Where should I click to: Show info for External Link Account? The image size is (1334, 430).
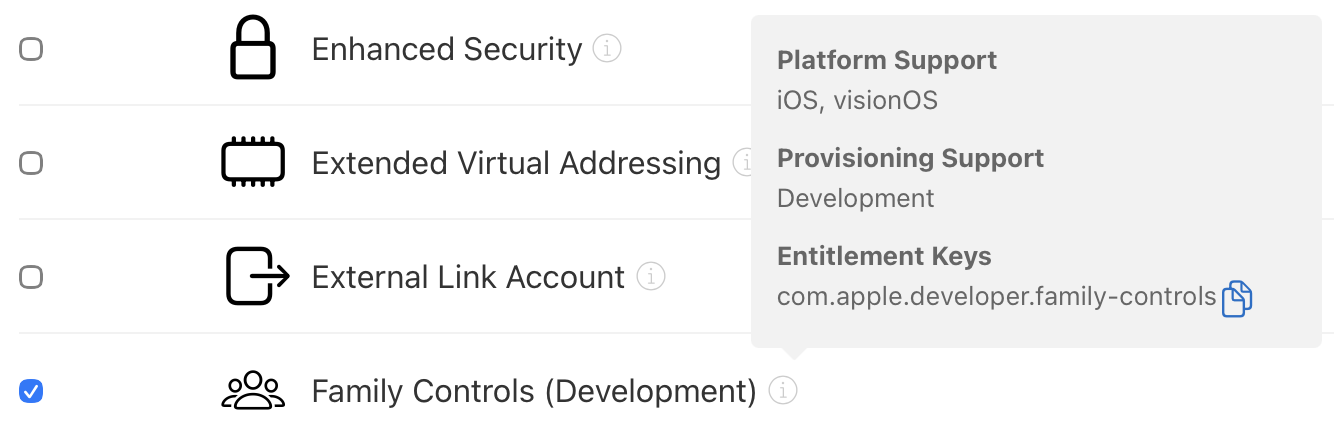651,276
